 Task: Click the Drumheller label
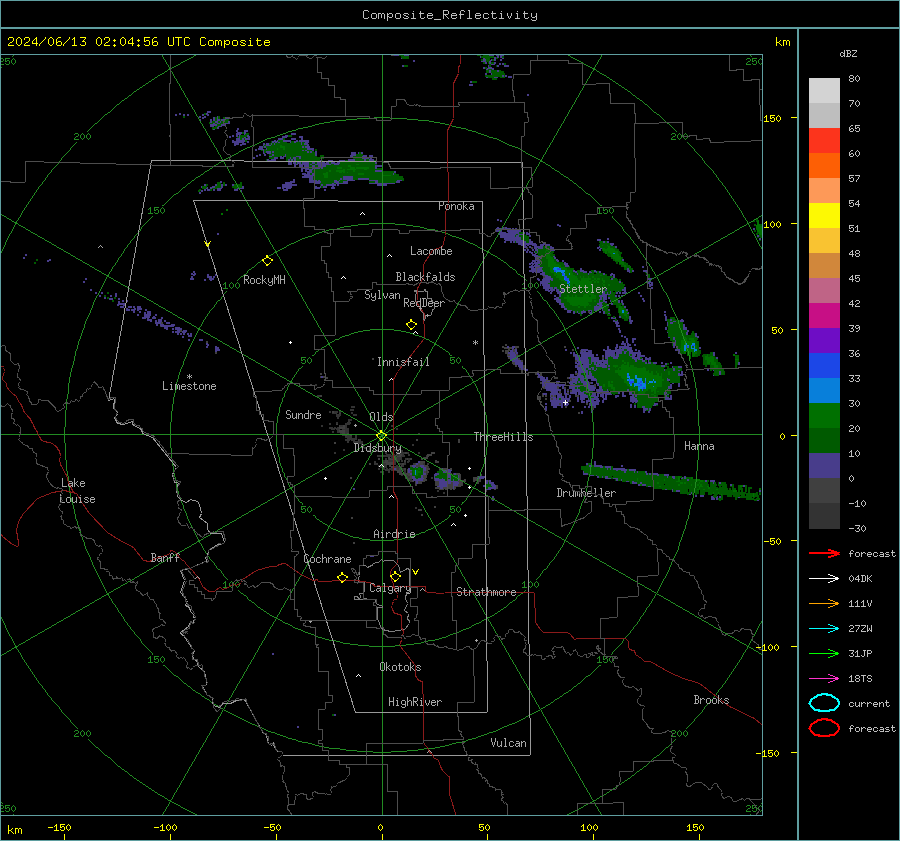[x=586, y=493]
